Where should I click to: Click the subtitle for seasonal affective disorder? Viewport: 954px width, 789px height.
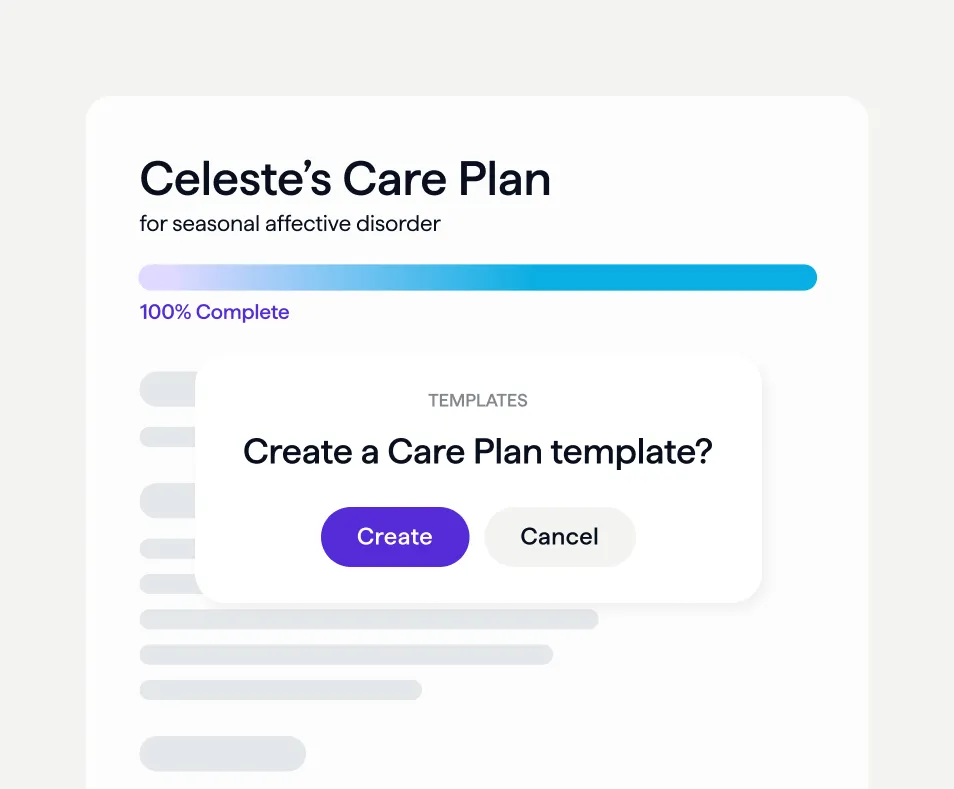(289, 224)
